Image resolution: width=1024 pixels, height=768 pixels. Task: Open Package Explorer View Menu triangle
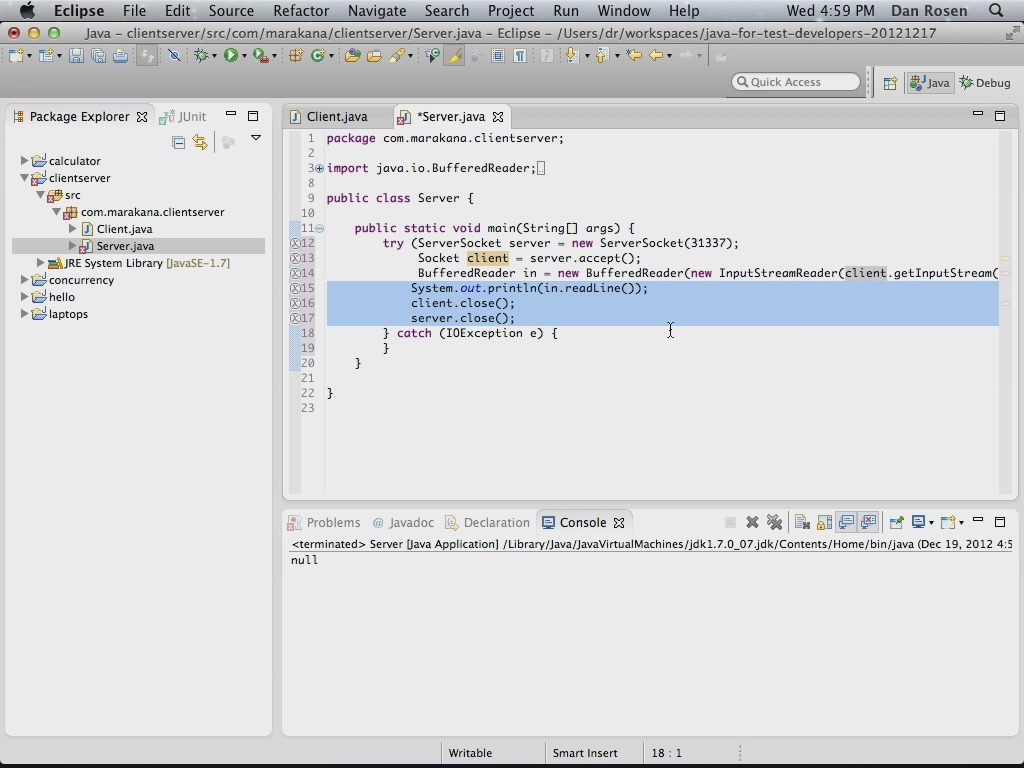coord(256,138)
